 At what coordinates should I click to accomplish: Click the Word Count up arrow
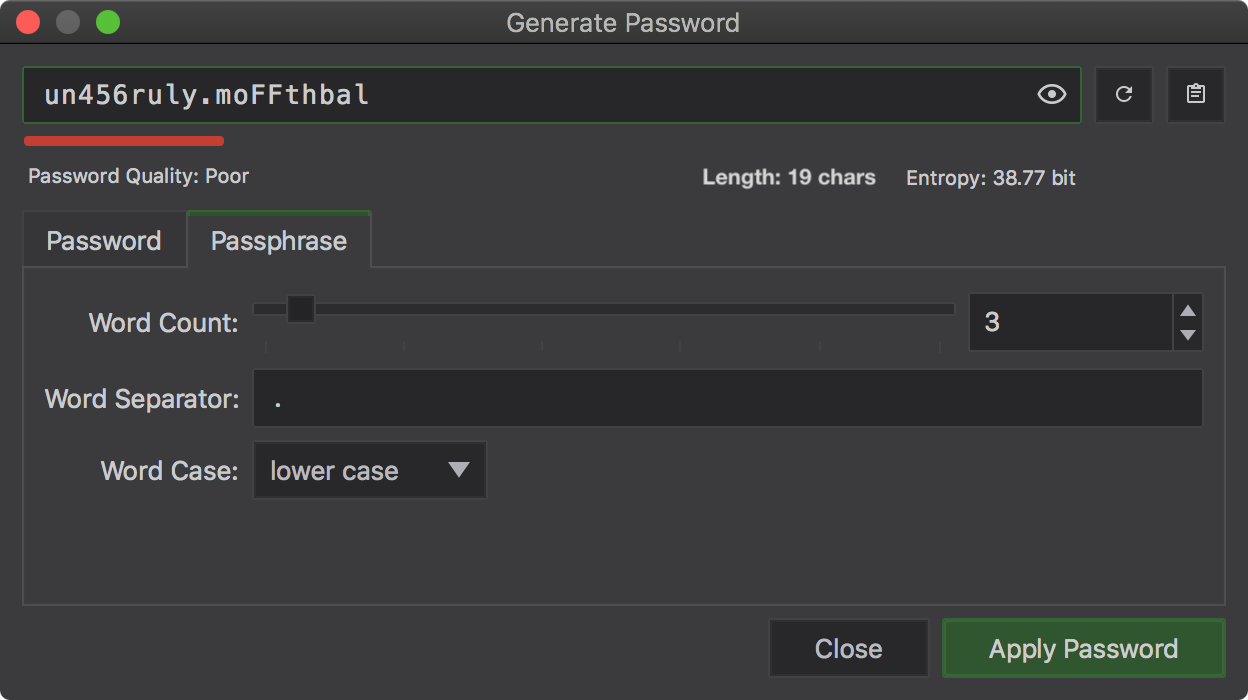click(1188, 311)
